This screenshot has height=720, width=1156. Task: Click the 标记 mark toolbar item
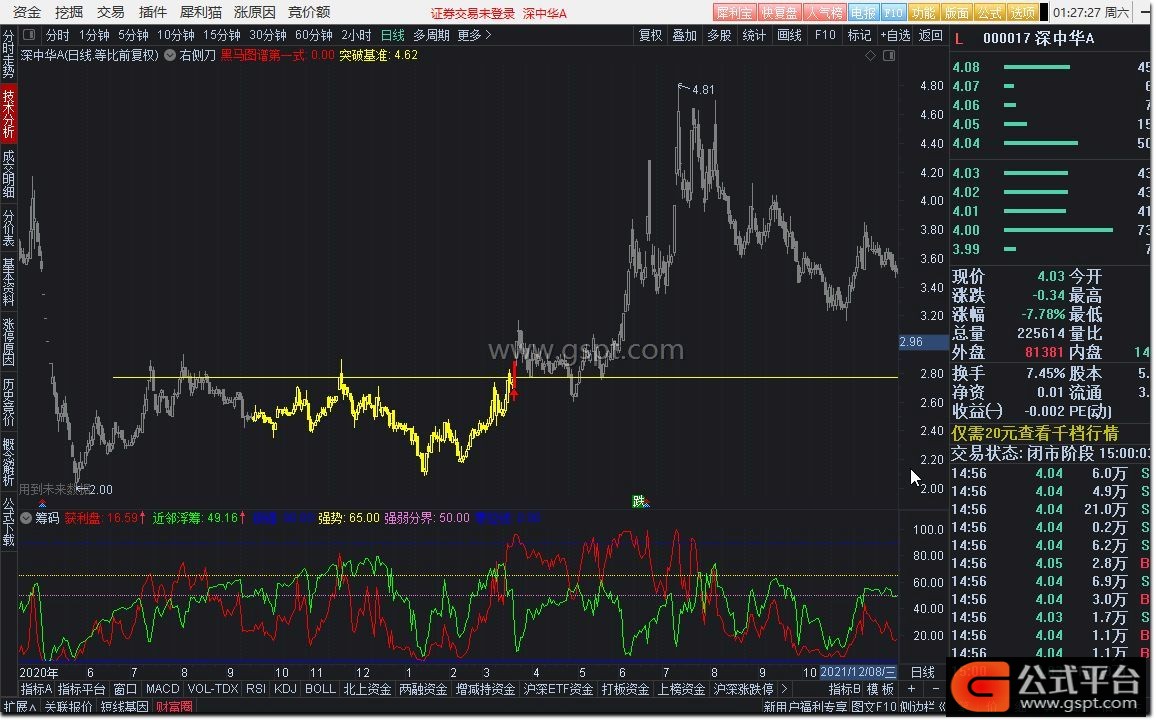859,35
